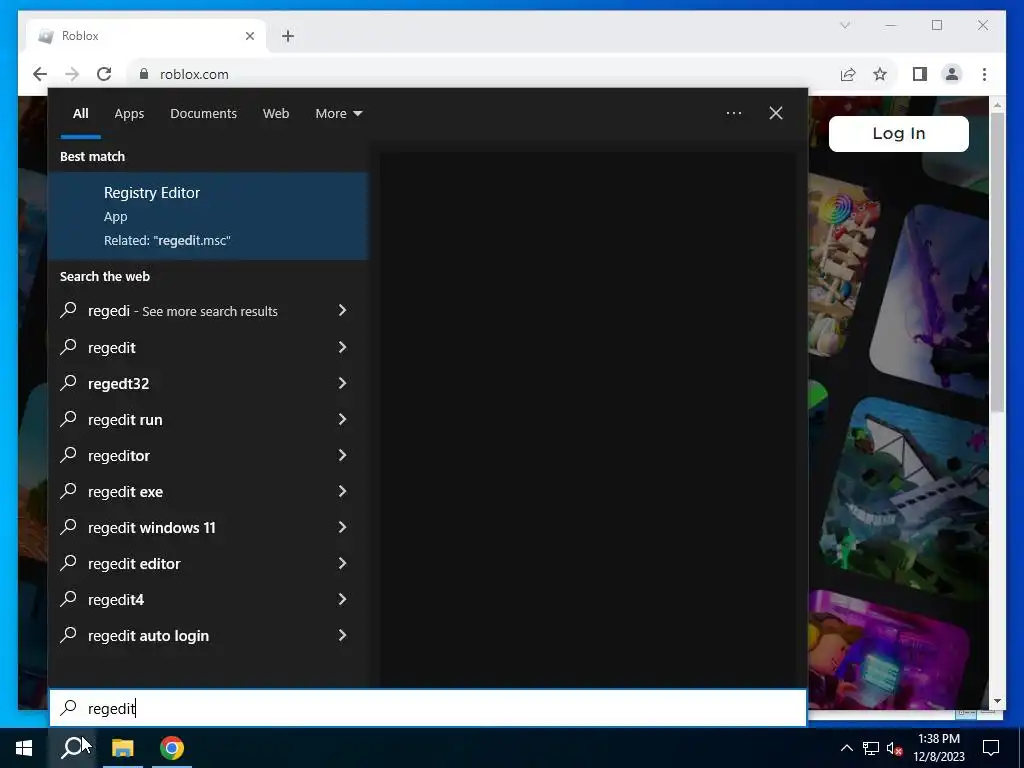
Task: Switch to the Web search tab
Action: click(x=276, y=114)
